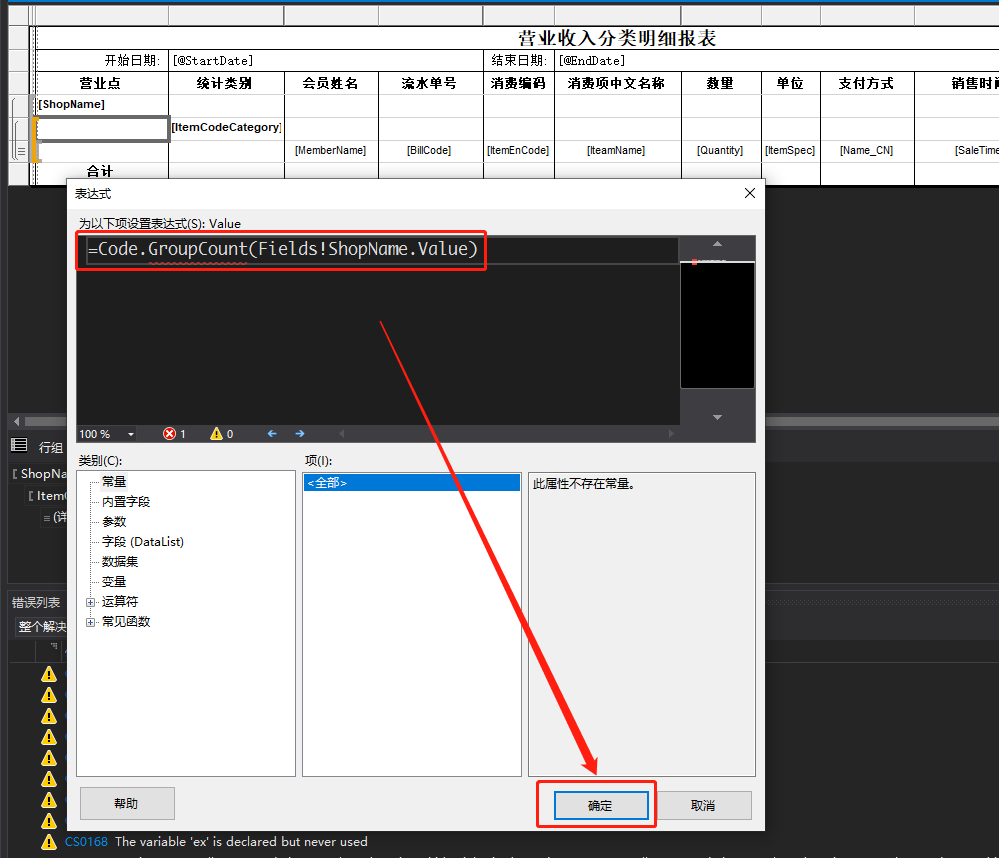999x858 pixels.
Task: Select the 字段 (DataList) category
Action: click(x=143, y=541)
